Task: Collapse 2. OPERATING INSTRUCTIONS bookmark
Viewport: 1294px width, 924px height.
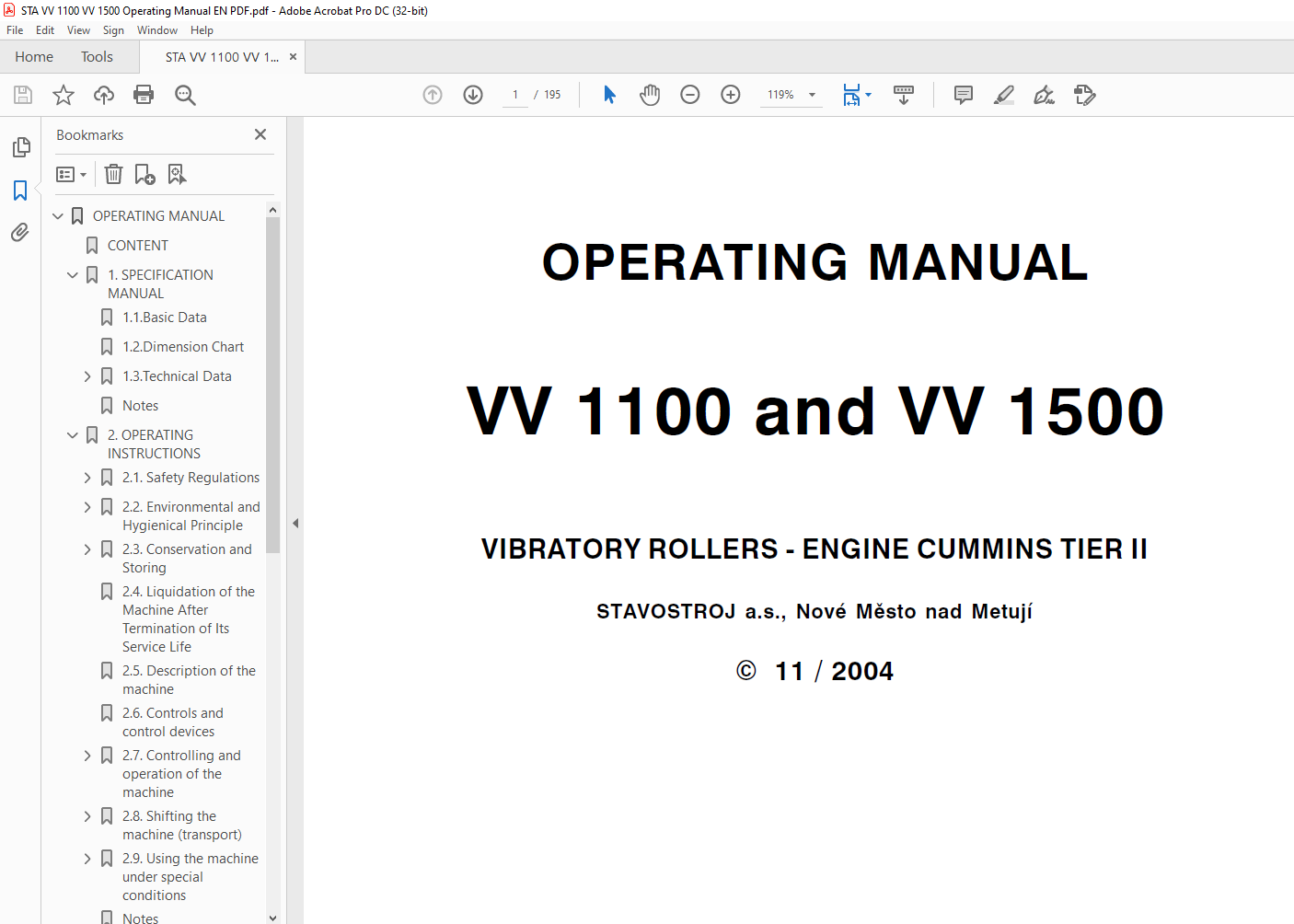Action: pos(73,435)
